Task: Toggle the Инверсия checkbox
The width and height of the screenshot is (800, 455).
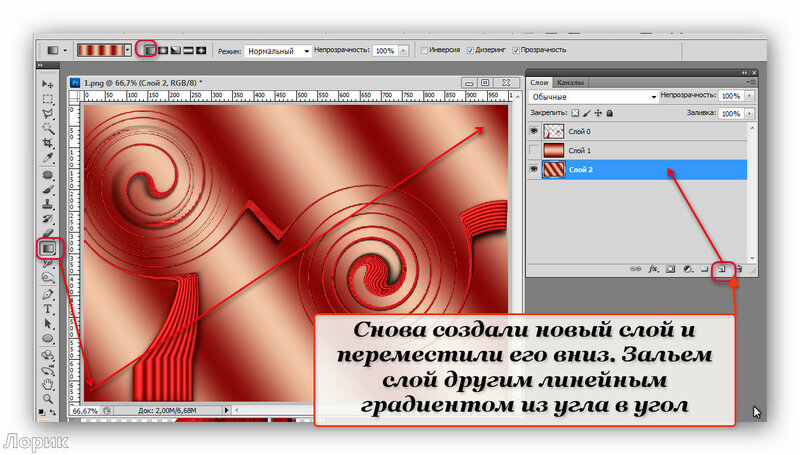Action: click(423, 50)
